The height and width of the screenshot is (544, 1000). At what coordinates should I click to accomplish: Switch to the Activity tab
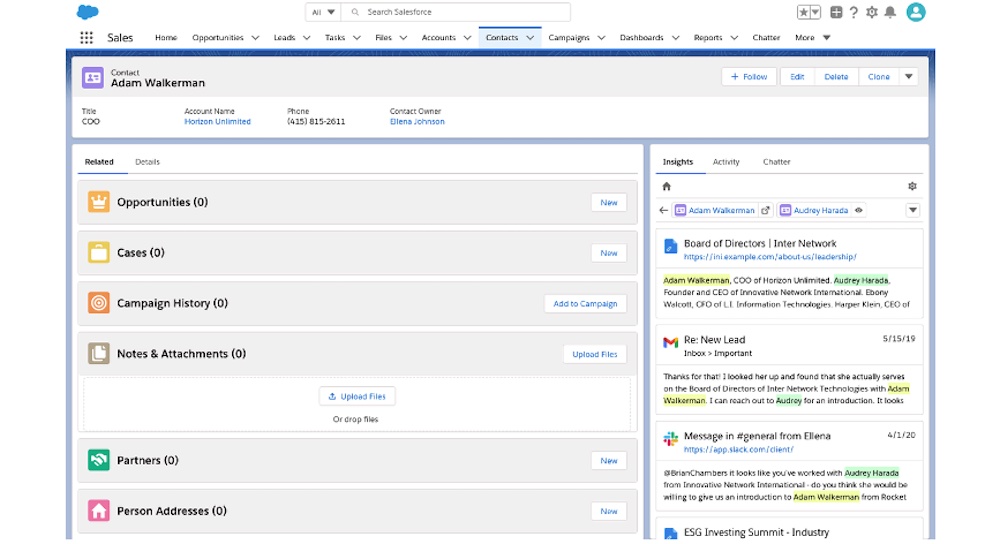click(726, 162)
